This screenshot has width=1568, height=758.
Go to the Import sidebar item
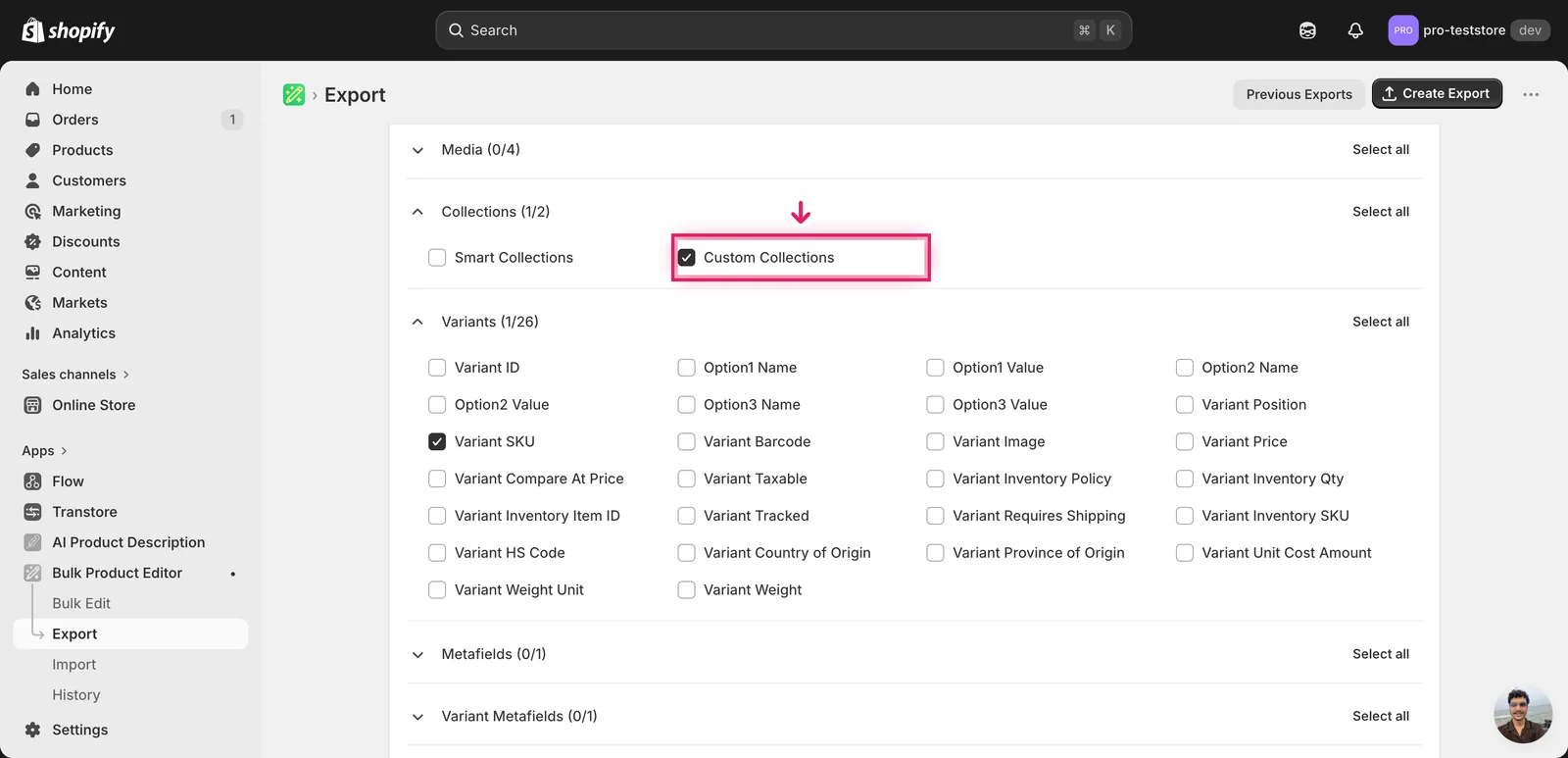pyautogui.click(x=74, y=664)
